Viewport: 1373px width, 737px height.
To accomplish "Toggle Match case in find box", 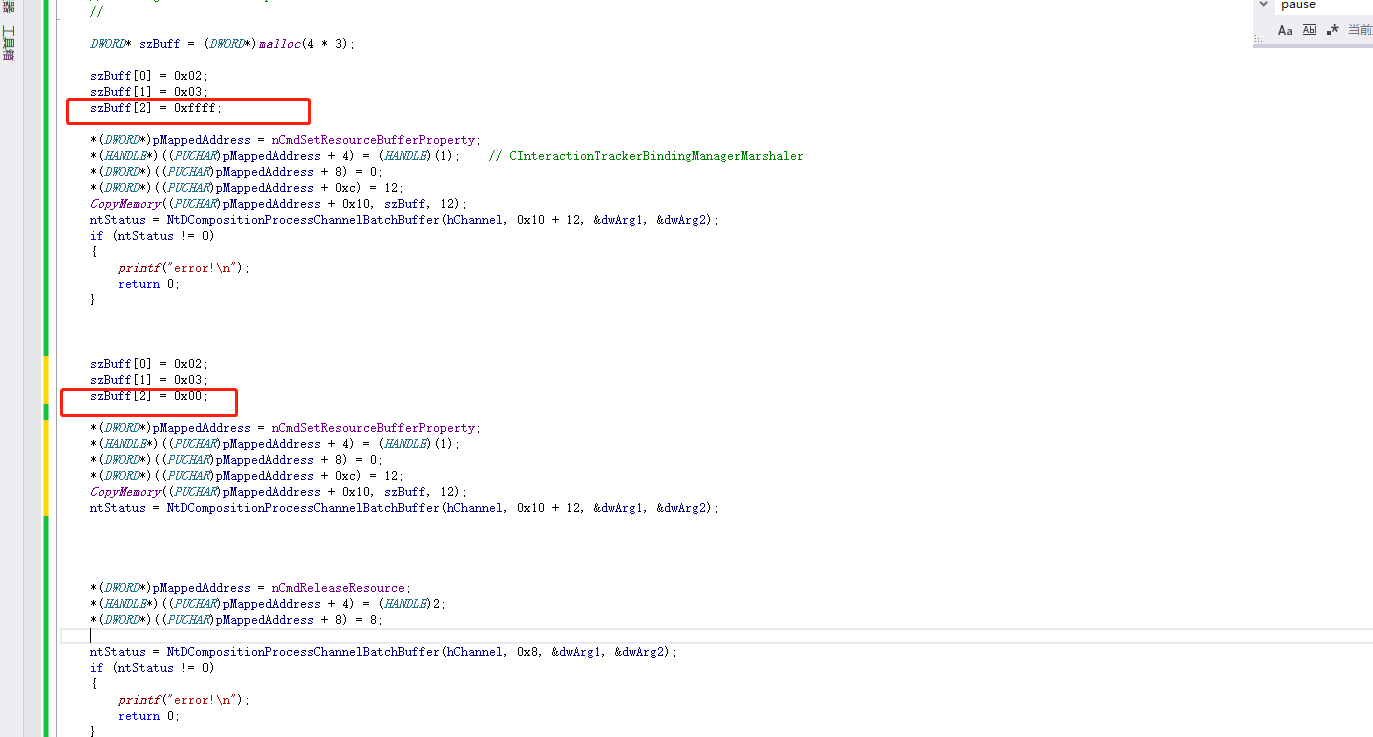I will pyautogui.click(x=1285, y=30).
